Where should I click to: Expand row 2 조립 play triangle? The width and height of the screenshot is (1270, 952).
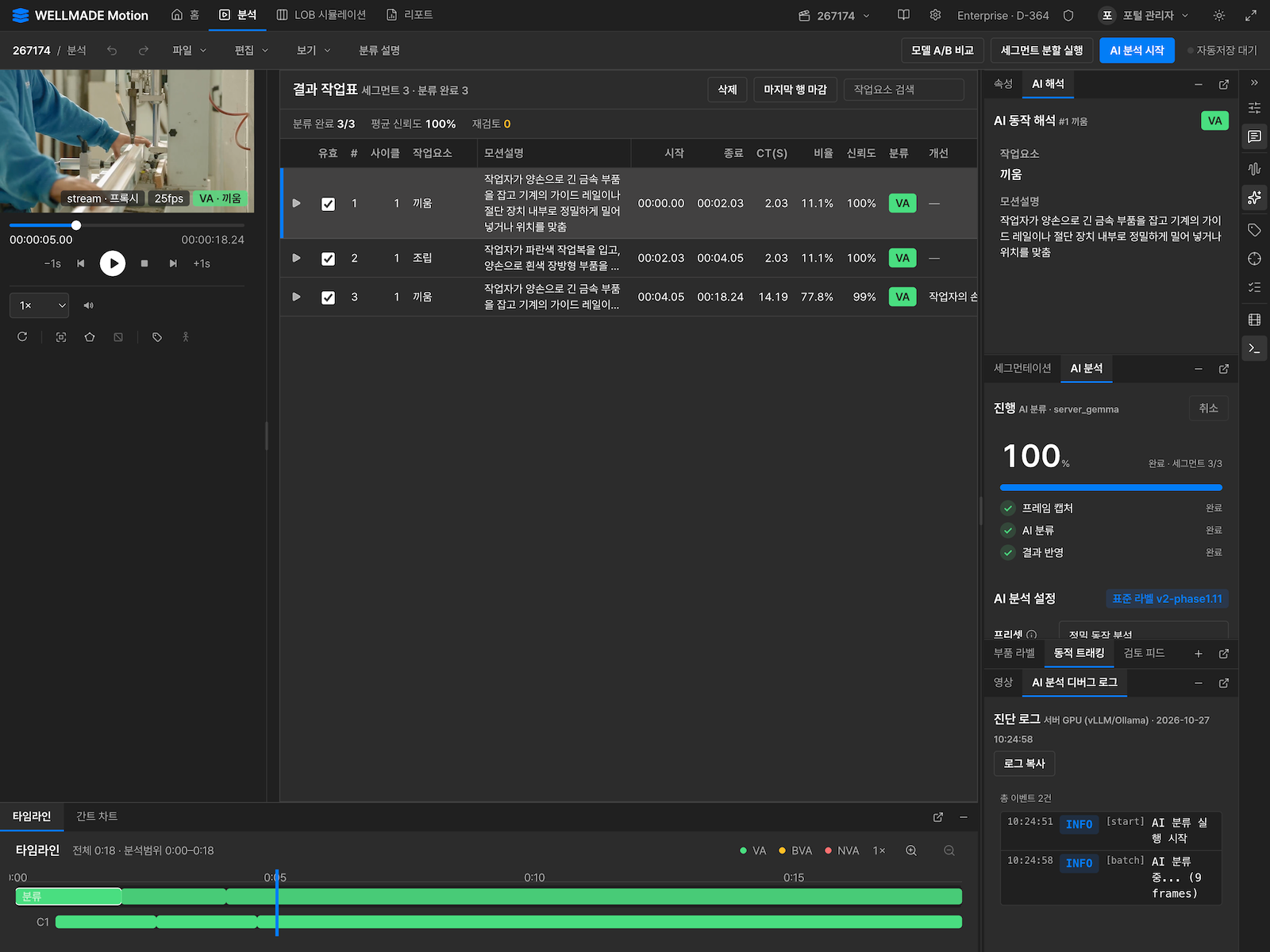click(x=297, y=258)
